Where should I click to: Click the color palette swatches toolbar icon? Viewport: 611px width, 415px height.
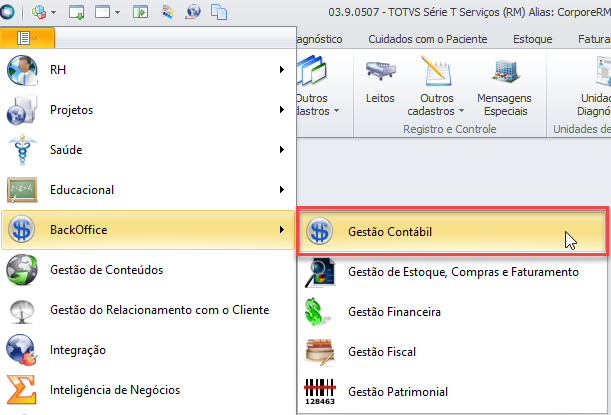[x=168, y=12]
